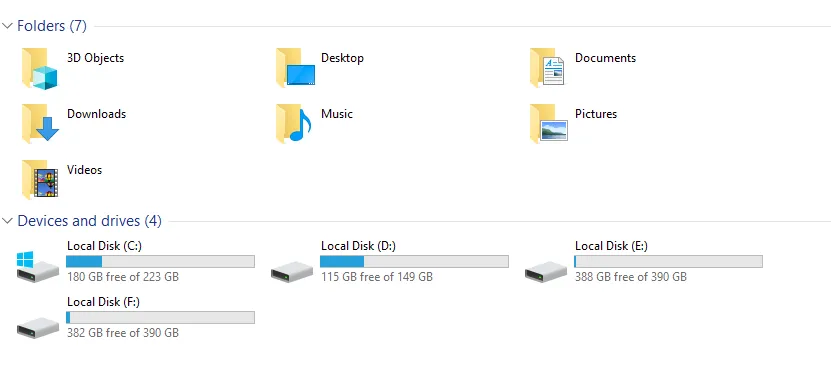The height and width of the screenshot is (380, 831).
Task: Click the Local Disk (F:) name
Action: pyautogui.click(x=103, y=302)
